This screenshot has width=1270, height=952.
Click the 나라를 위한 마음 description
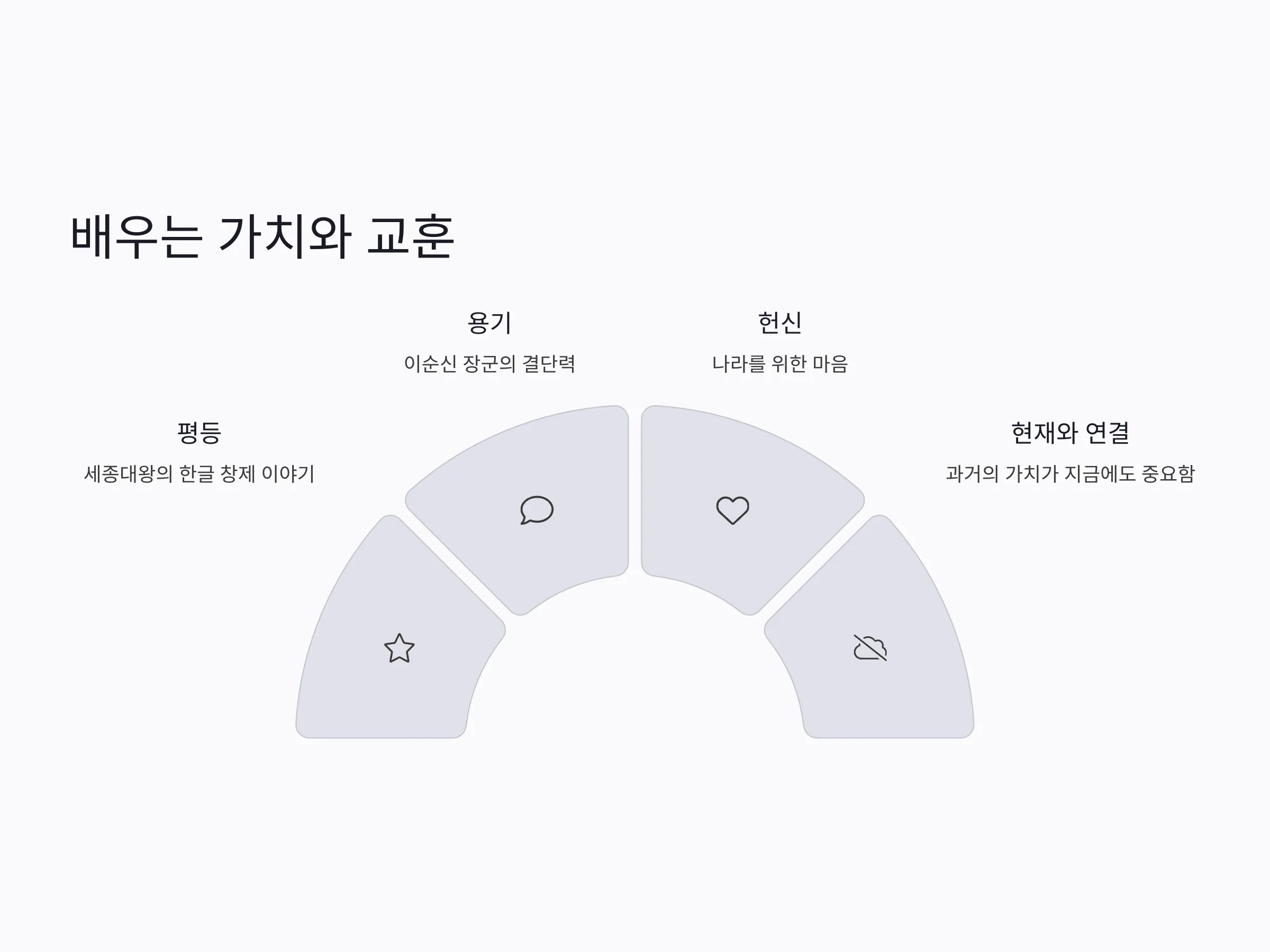click(x=779, y=364)
